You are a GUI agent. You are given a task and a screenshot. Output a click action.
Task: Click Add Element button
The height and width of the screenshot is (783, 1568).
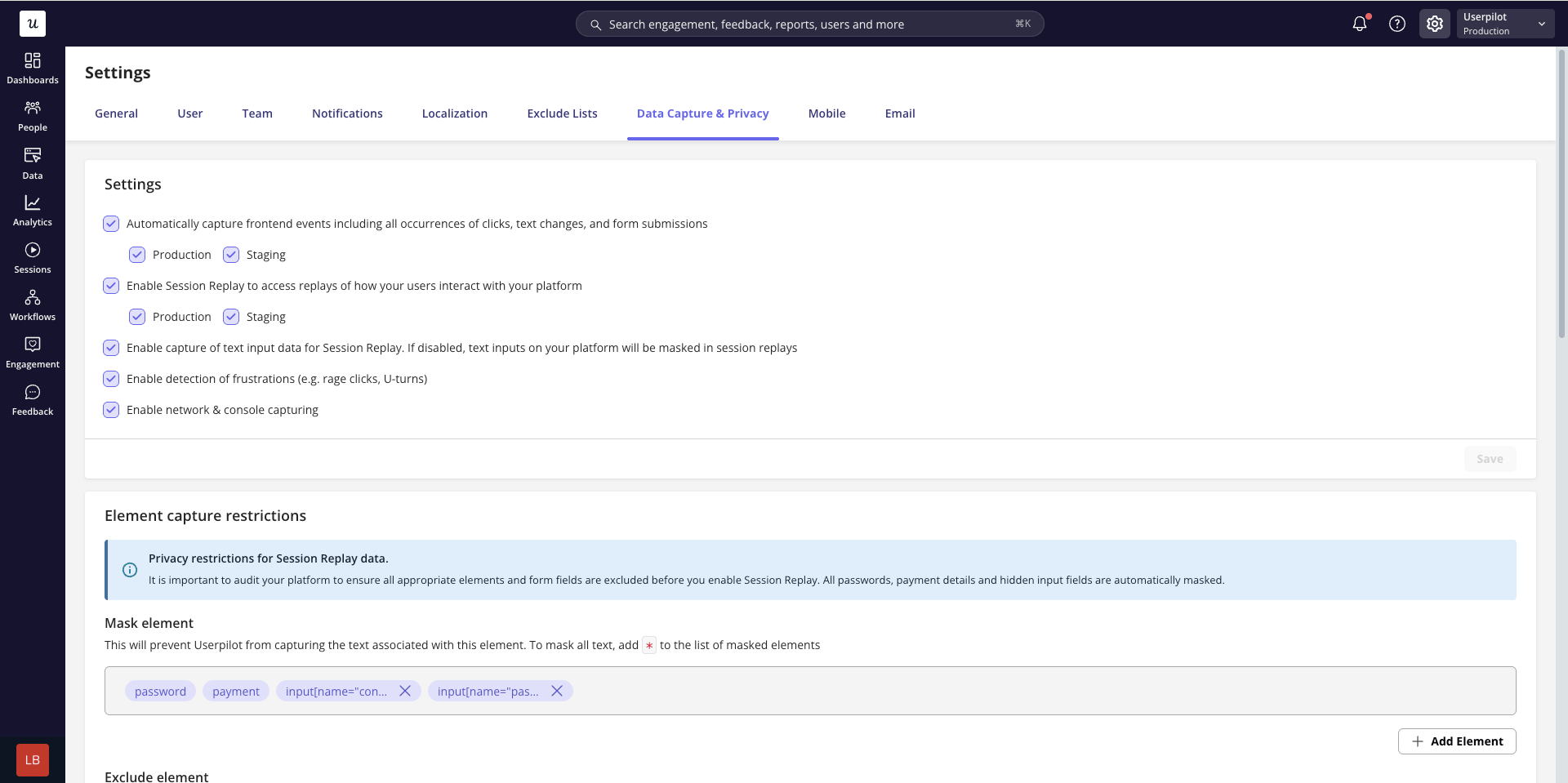(1457, 741)
